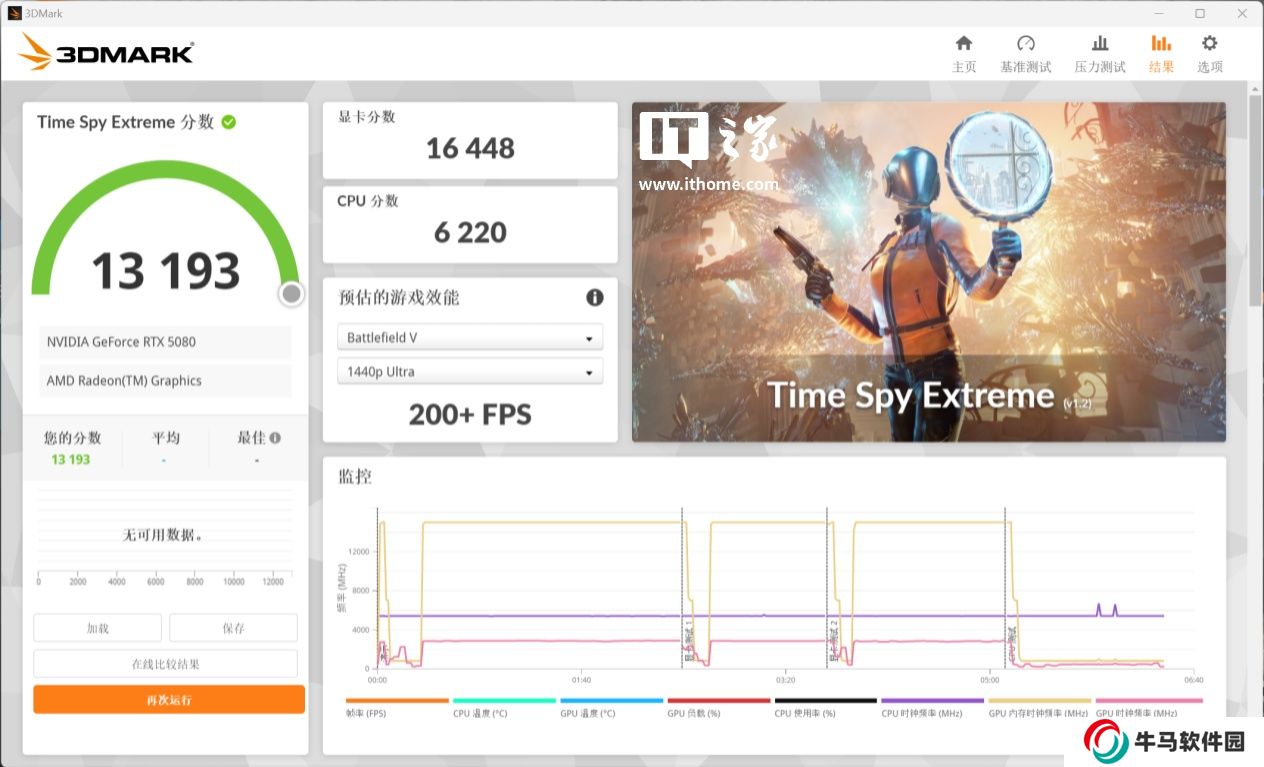Image resolution: width=1264 pixels, height=767 pixels.
Task: Open the 压力测试 stress test icon
Action: point(1099,43)
